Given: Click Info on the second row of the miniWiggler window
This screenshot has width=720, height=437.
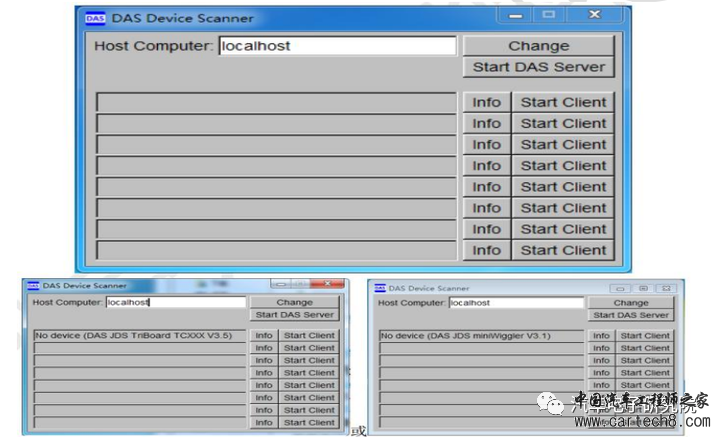Looking at the screenshot, I should click(601, 348).
